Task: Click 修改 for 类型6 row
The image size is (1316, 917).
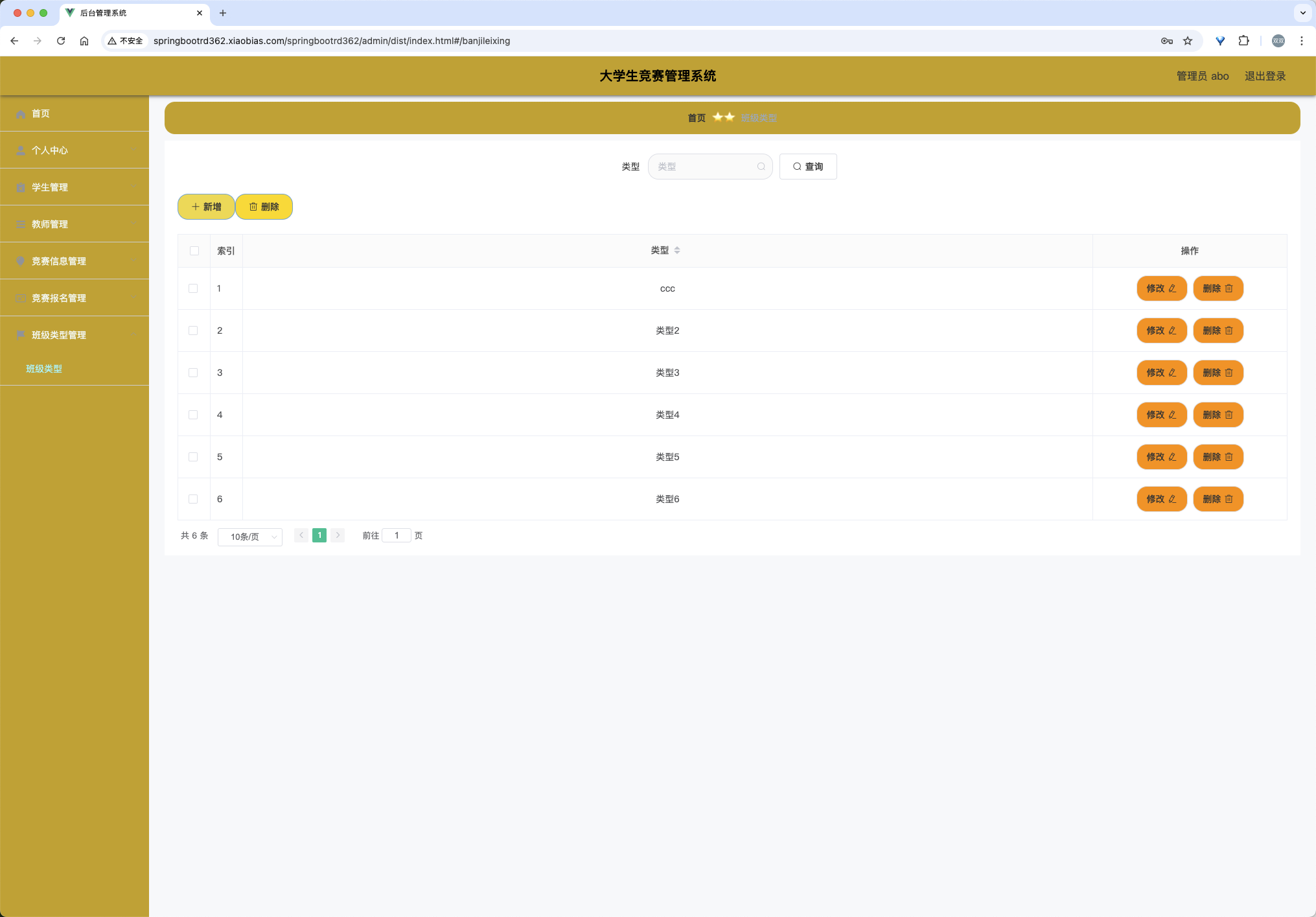Action: [x=1162, y=499]
